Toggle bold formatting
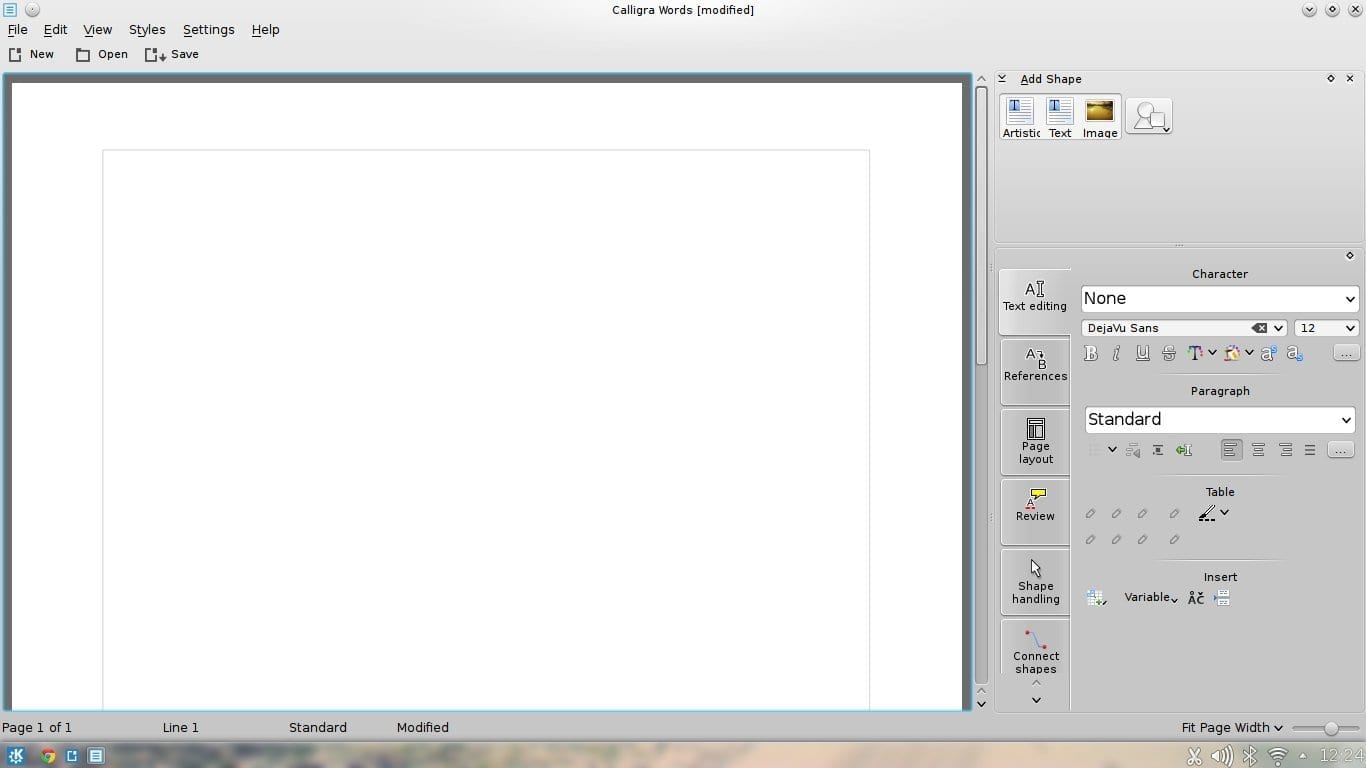 1091,353
